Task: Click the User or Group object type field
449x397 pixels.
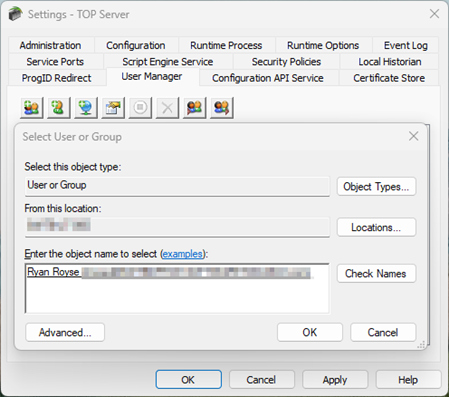Action: point(177,186)
